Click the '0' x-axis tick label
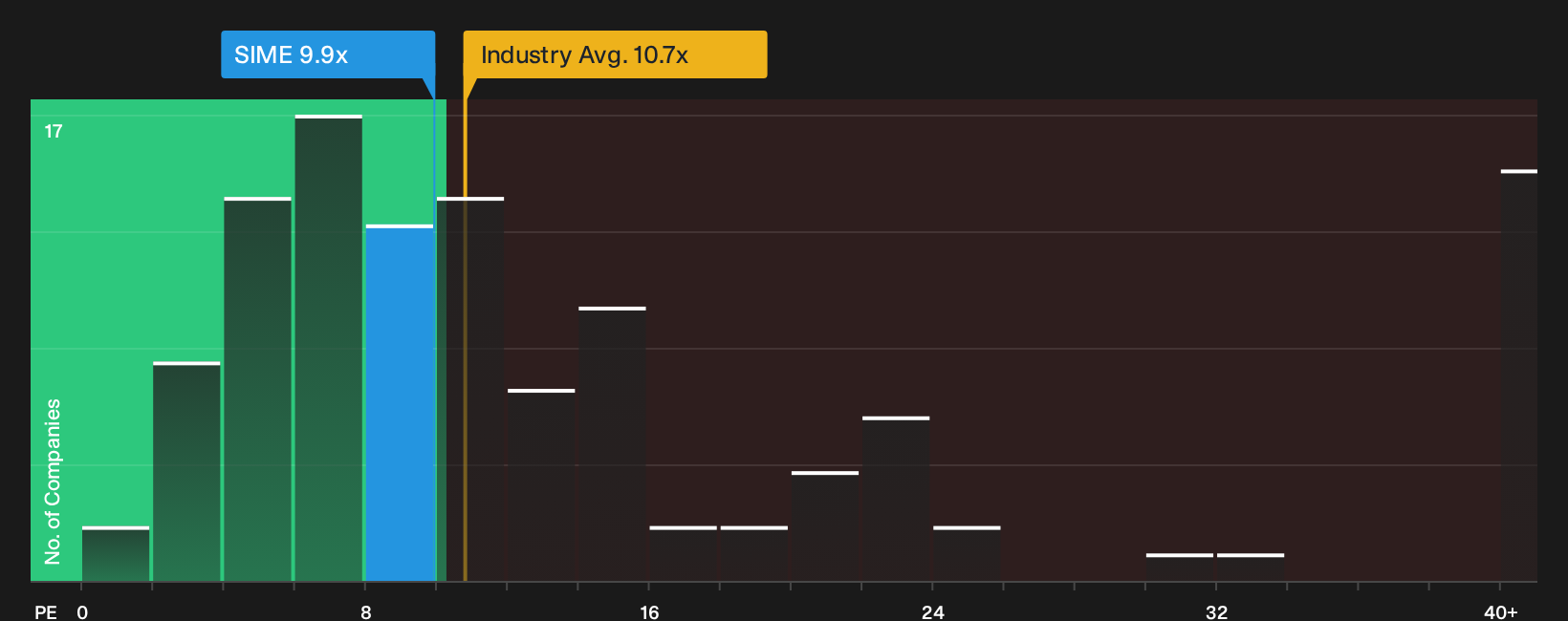 pyautogui.click(x=82, y=611)
